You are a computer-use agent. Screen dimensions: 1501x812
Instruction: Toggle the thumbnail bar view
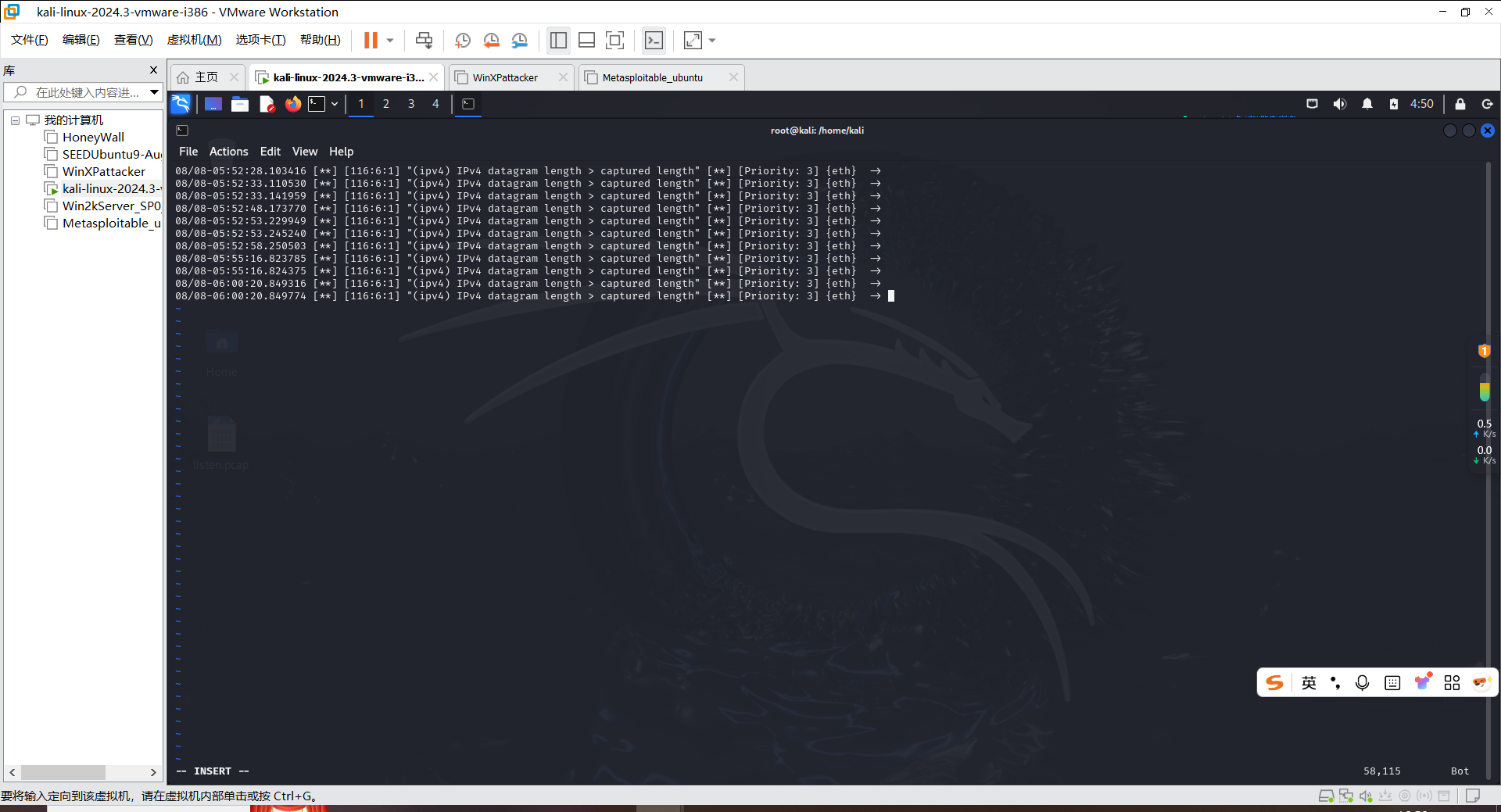pos(586,40)
